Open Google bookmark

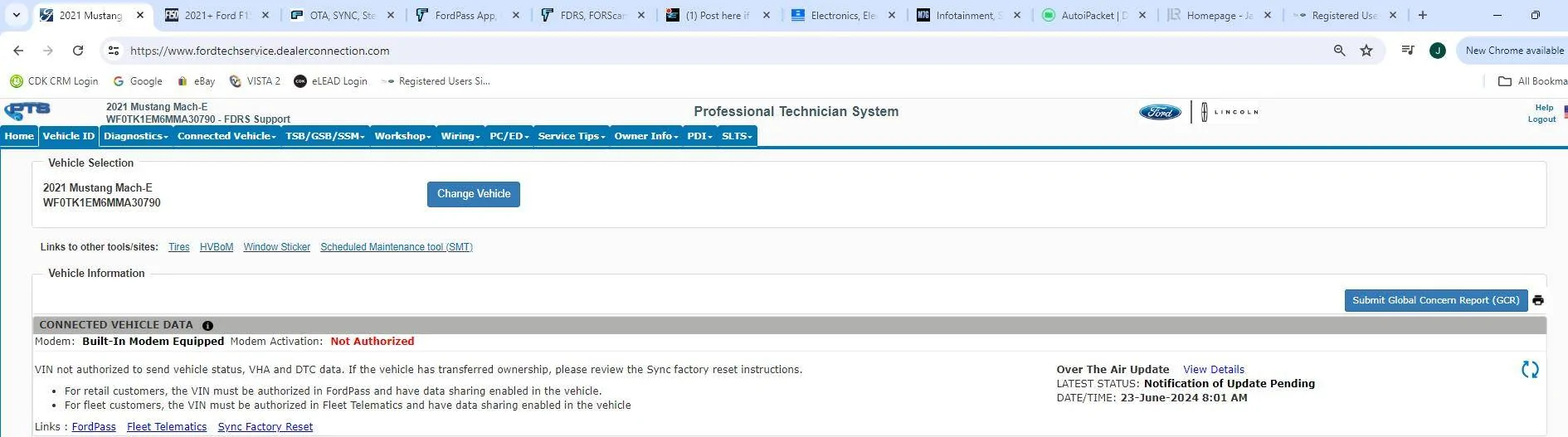138,81
